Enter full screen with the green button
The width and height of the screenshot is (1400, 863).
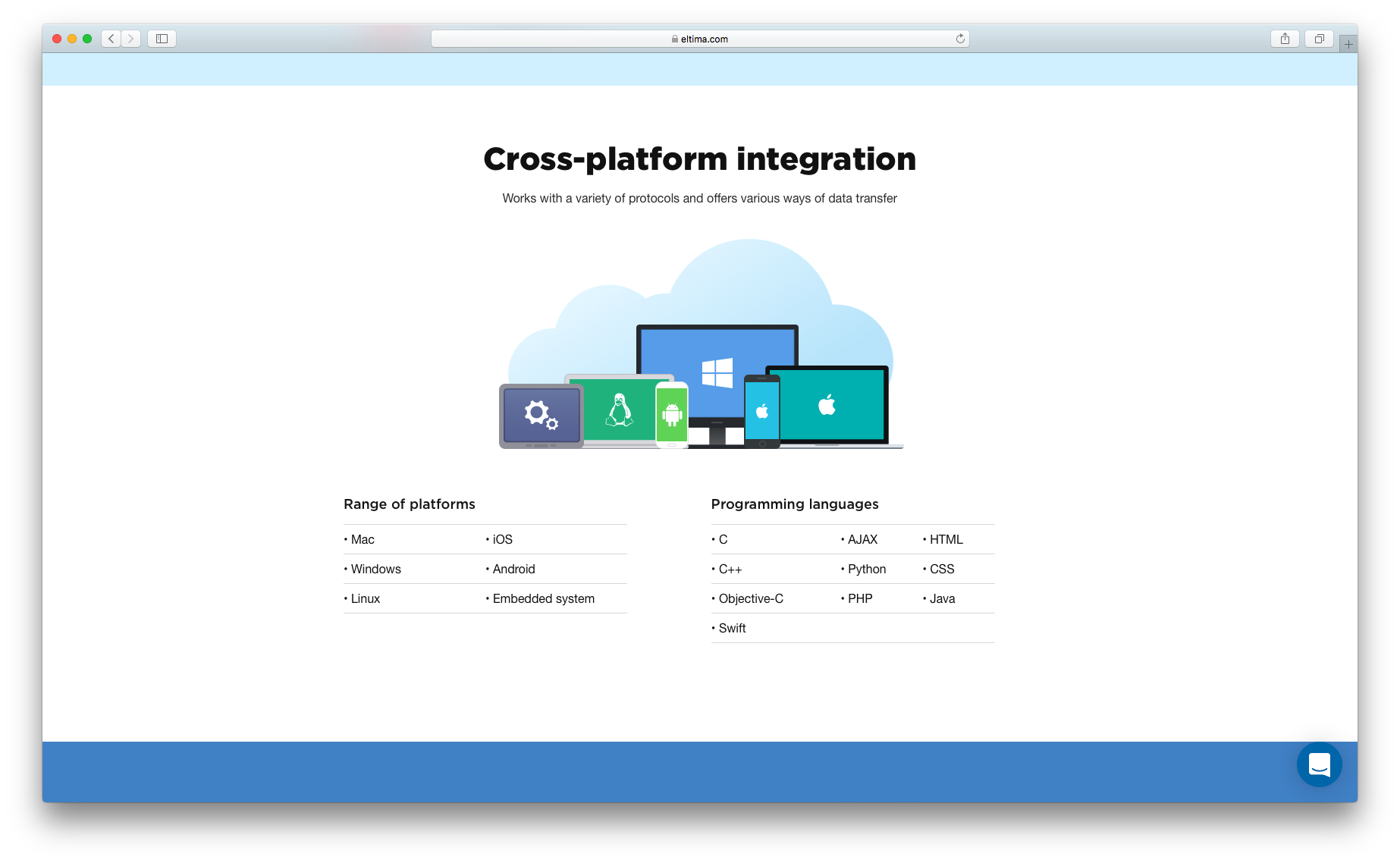[87, 39]
